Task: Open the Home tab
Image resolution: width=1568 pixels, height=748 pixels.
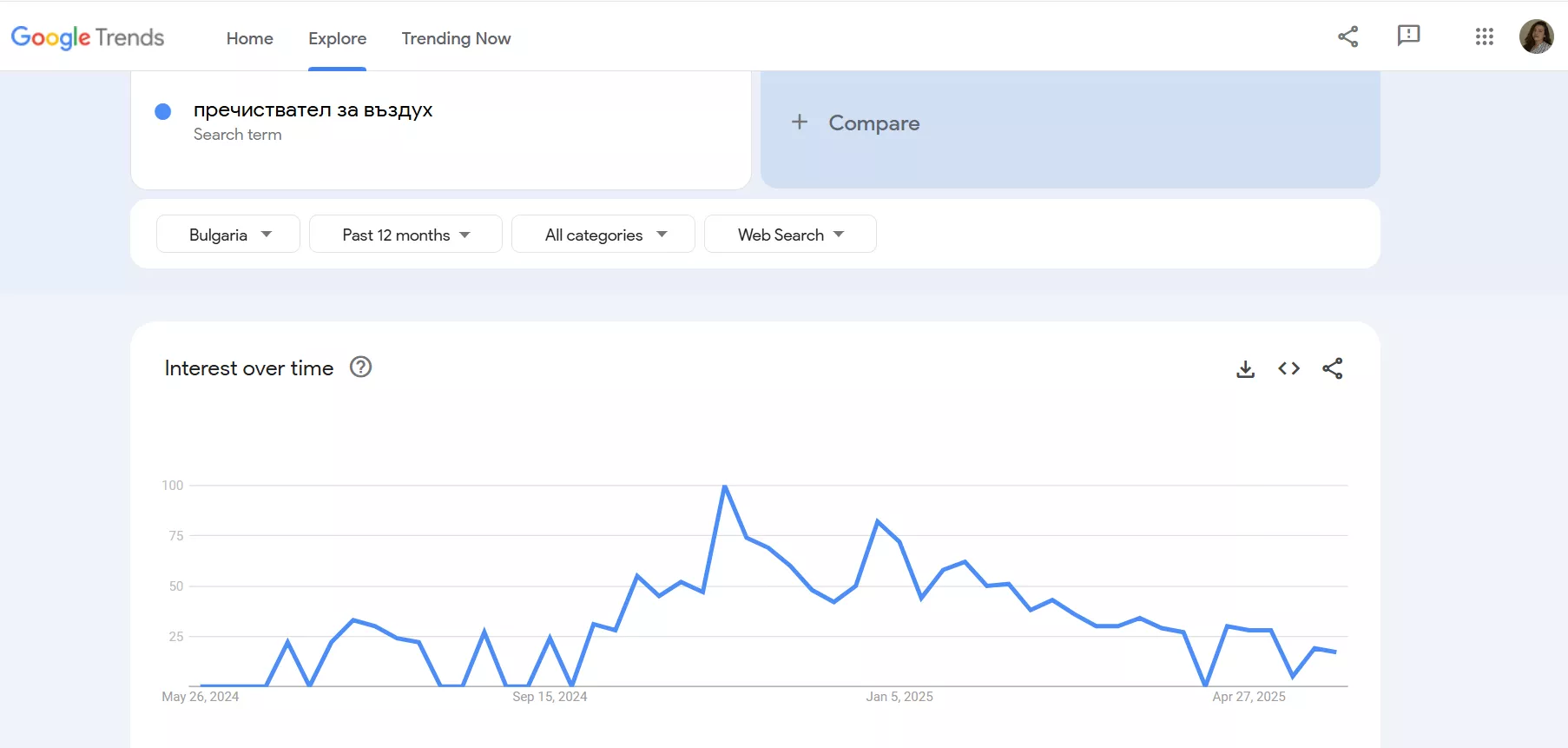Action: (250, 38)
